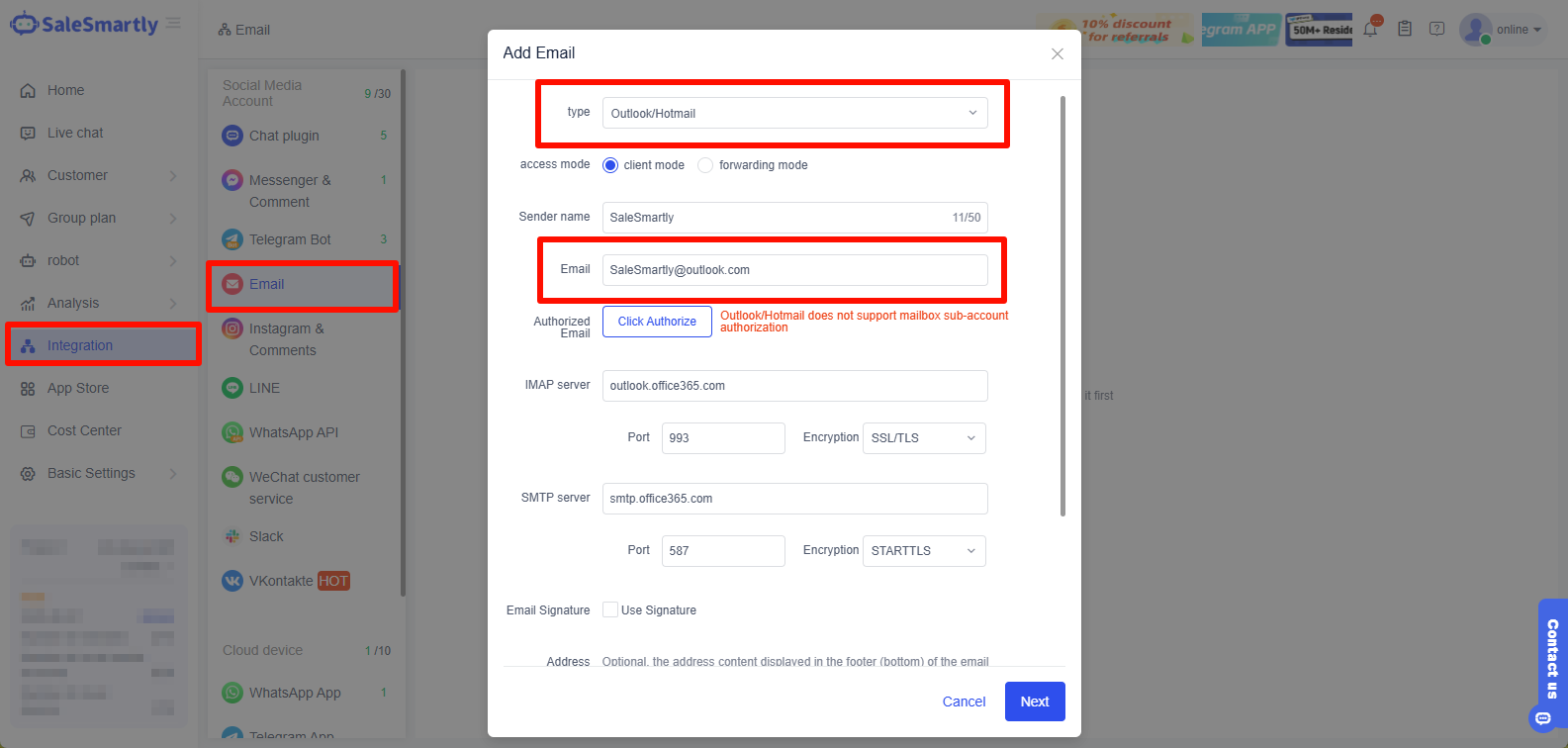Click the IMAP Port 993 field
This screenshot has height=748, width=1568.
tap(723, 437)
